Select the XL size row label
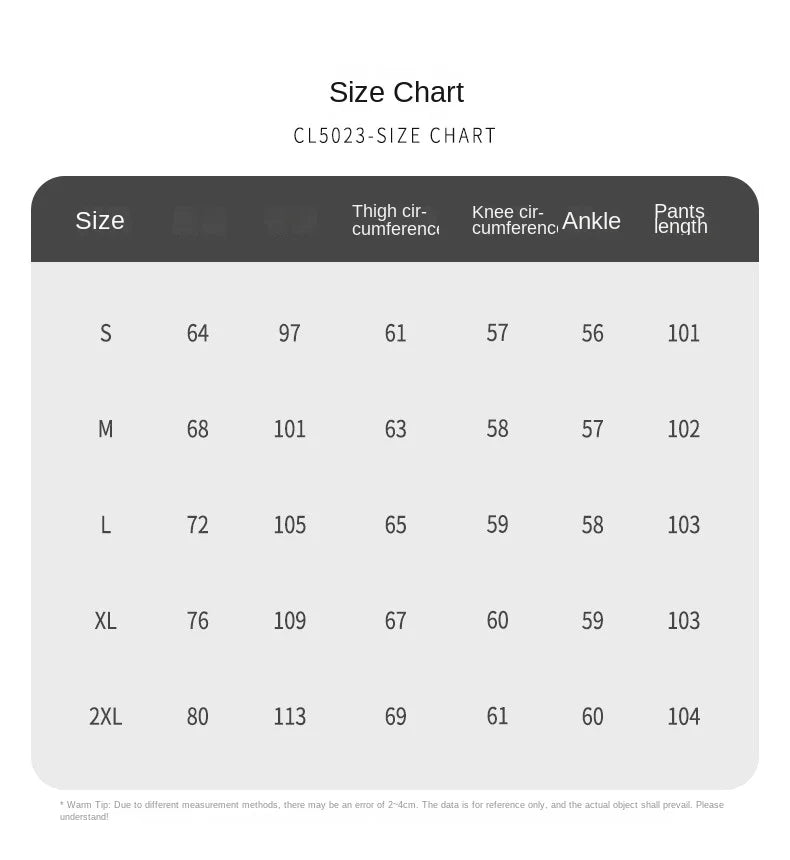Screen dimensions: 790x860 point(106,621)
